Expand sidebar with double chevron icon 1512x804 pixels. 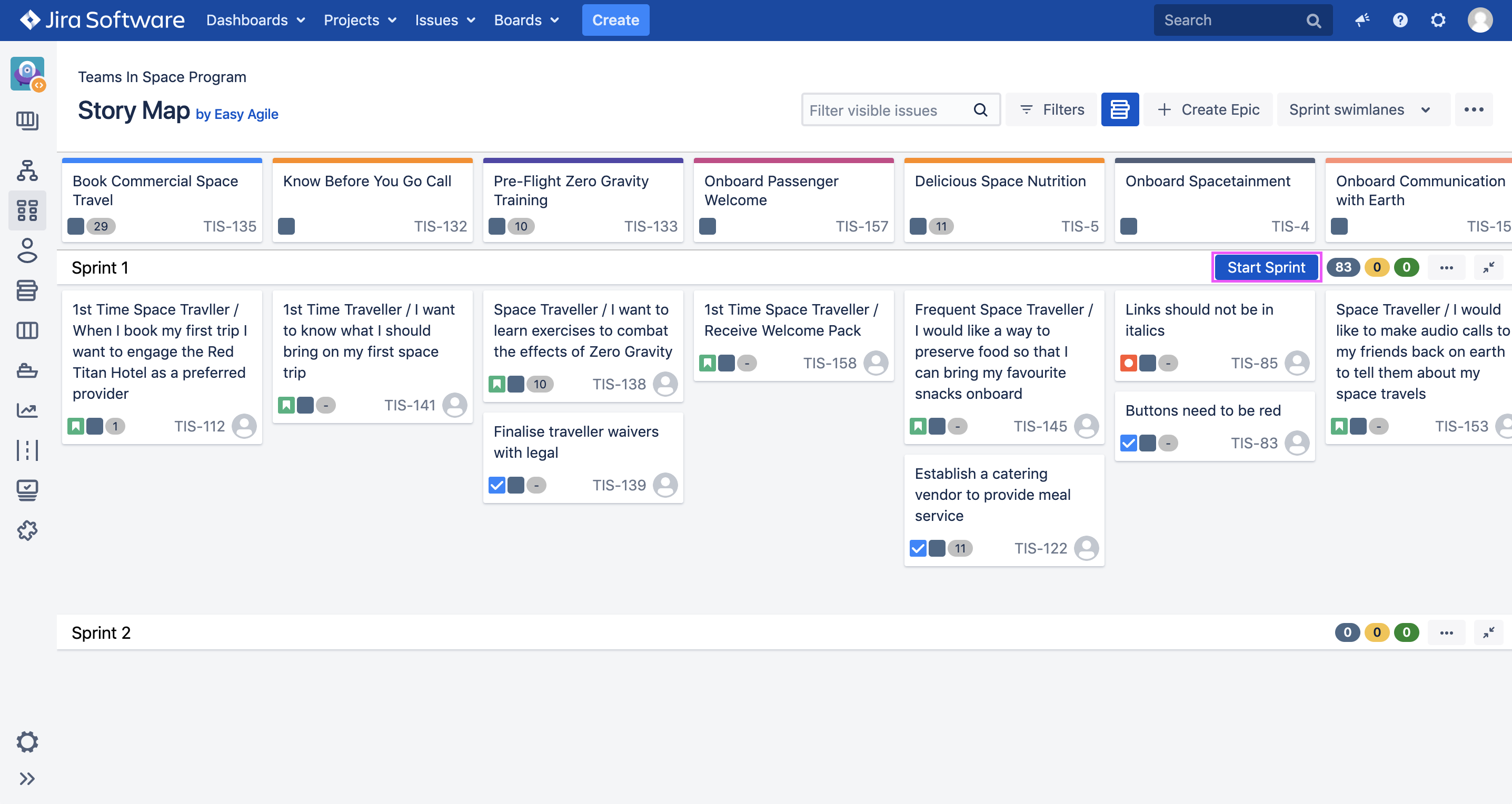click(27, 779)
